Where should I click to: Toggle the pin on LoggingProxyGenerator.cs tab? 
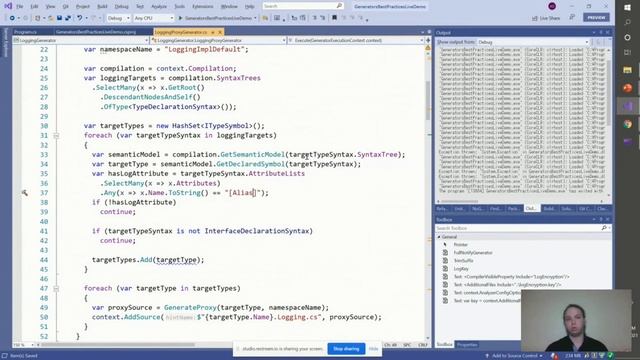(x=213, y=32)
